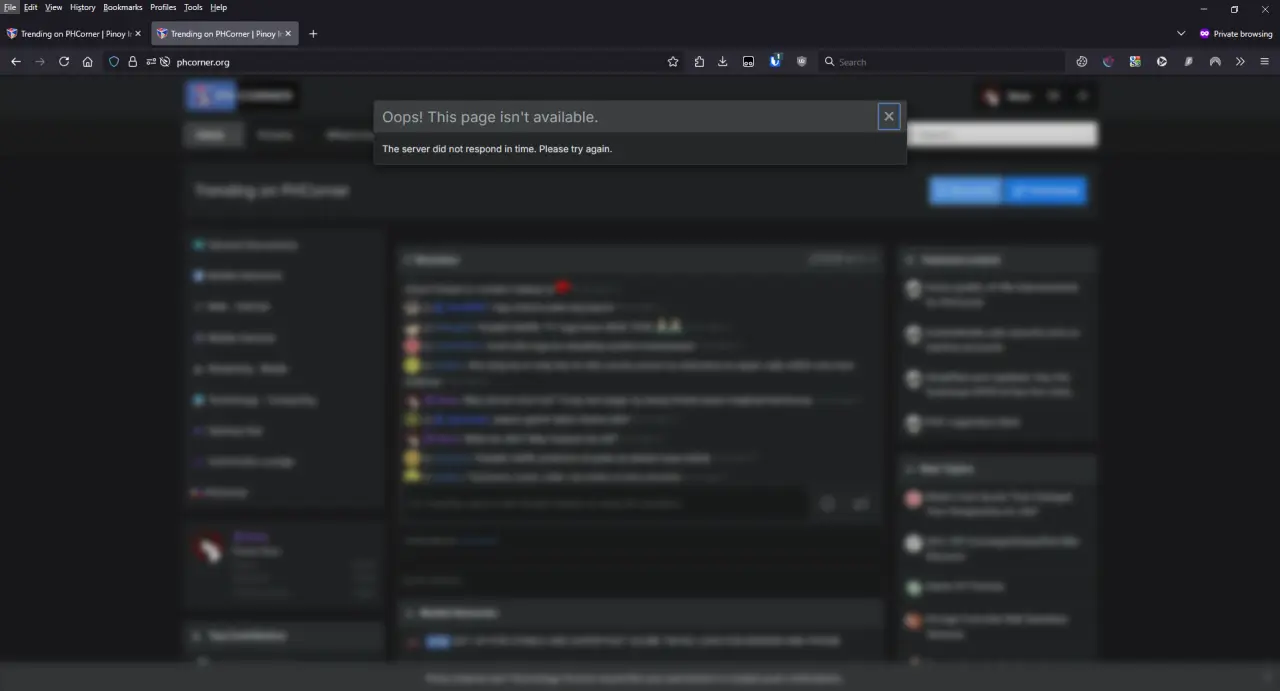
Task: Click the "The server did not respond" message
Action: [x=497, y=149]
